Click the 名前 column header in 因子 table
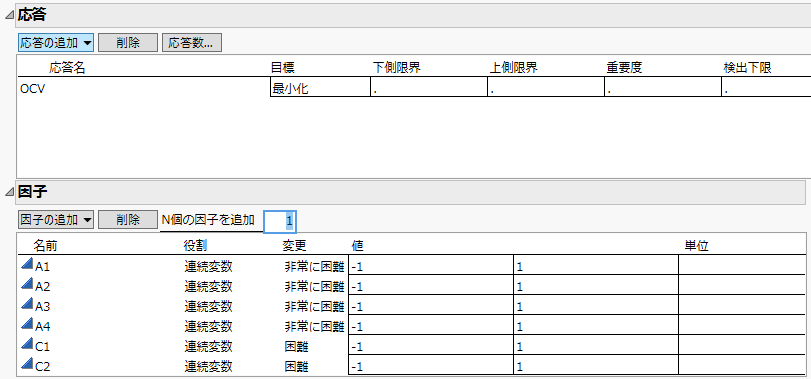 [x=45, y=246]
